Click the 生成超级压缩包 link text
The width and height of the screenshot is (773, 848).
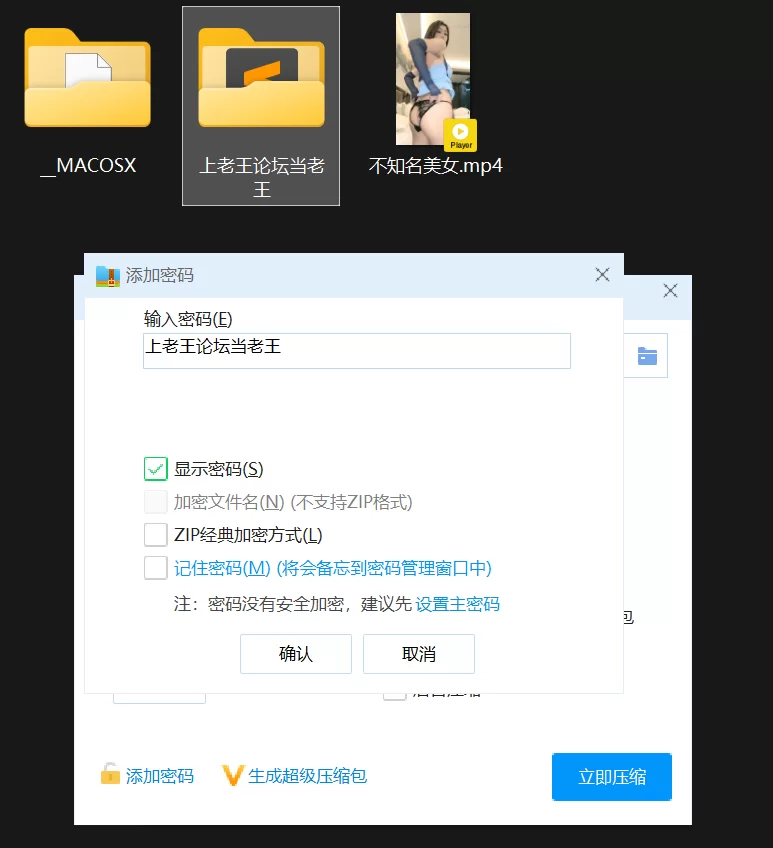coord(308,776)
